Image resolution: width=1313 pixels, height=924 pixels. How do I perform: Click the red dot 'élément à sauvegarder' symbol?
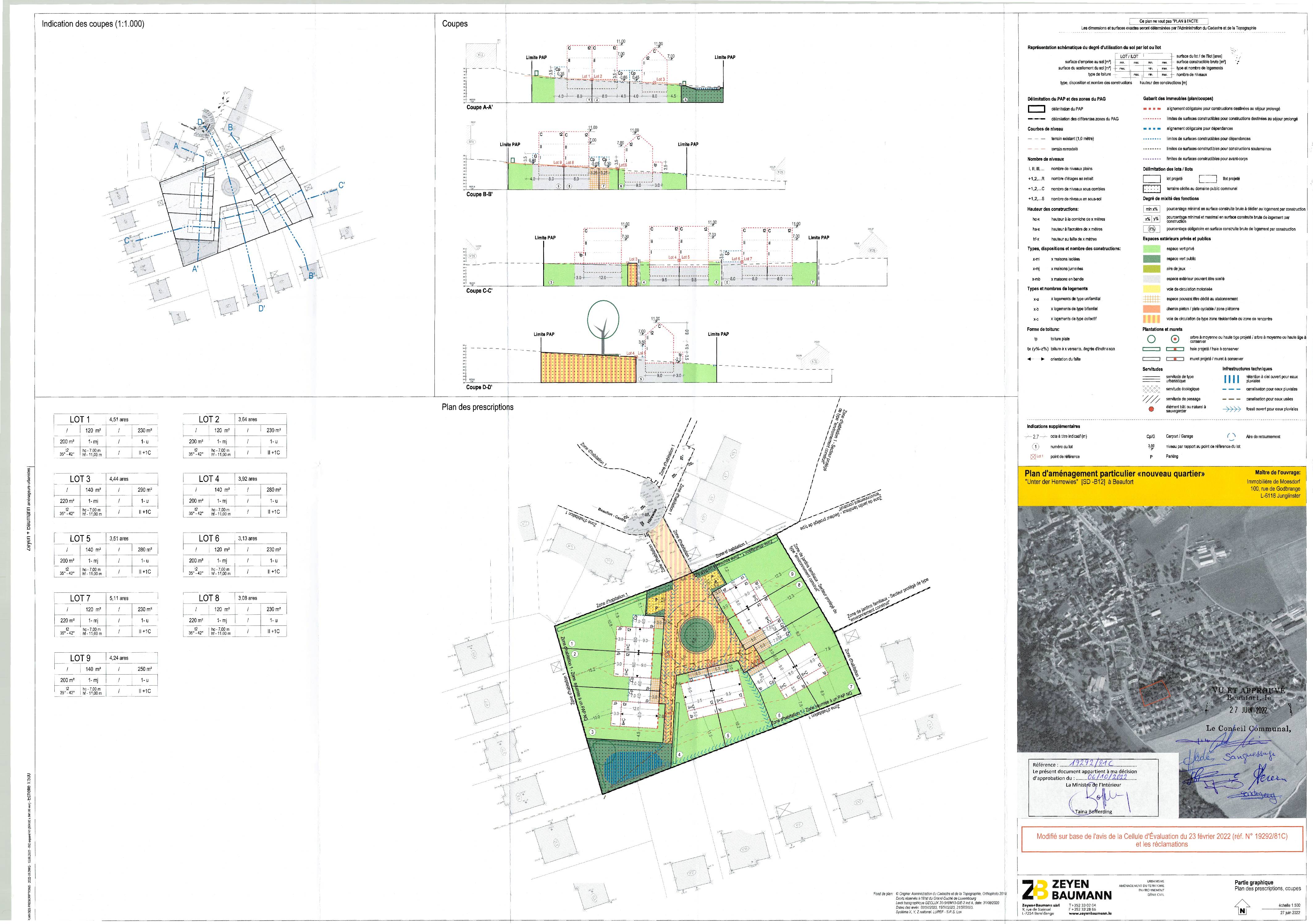(1151, 409)
